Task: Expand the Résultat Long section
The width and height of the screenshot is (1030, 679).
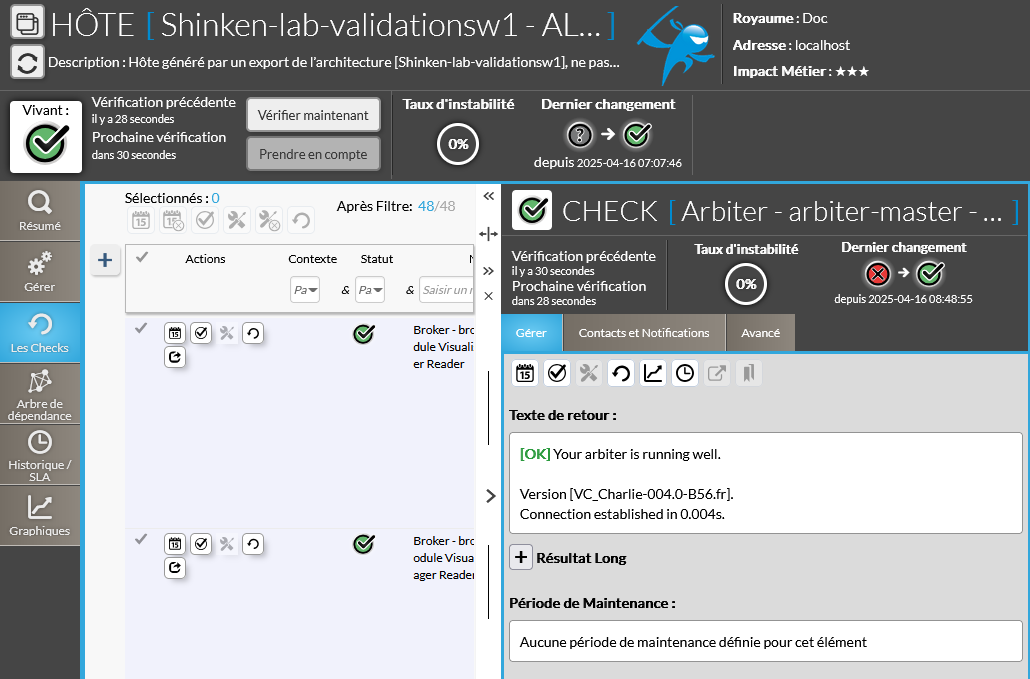Action: pos(521,557)
